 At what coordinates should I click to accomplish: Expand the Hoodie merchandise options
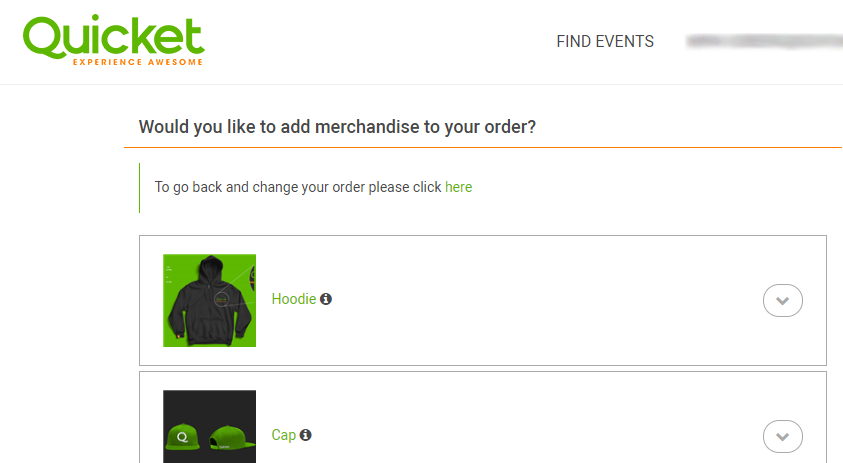pos(782,300)
